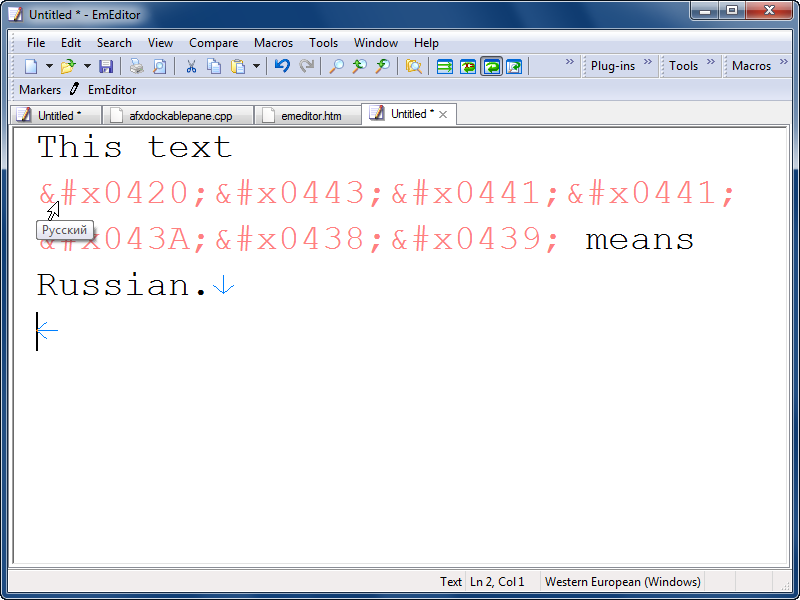This screenshot has width=800, height=600.
Task: Click Text configuration in status bar
Action: (x=451, y=582)
